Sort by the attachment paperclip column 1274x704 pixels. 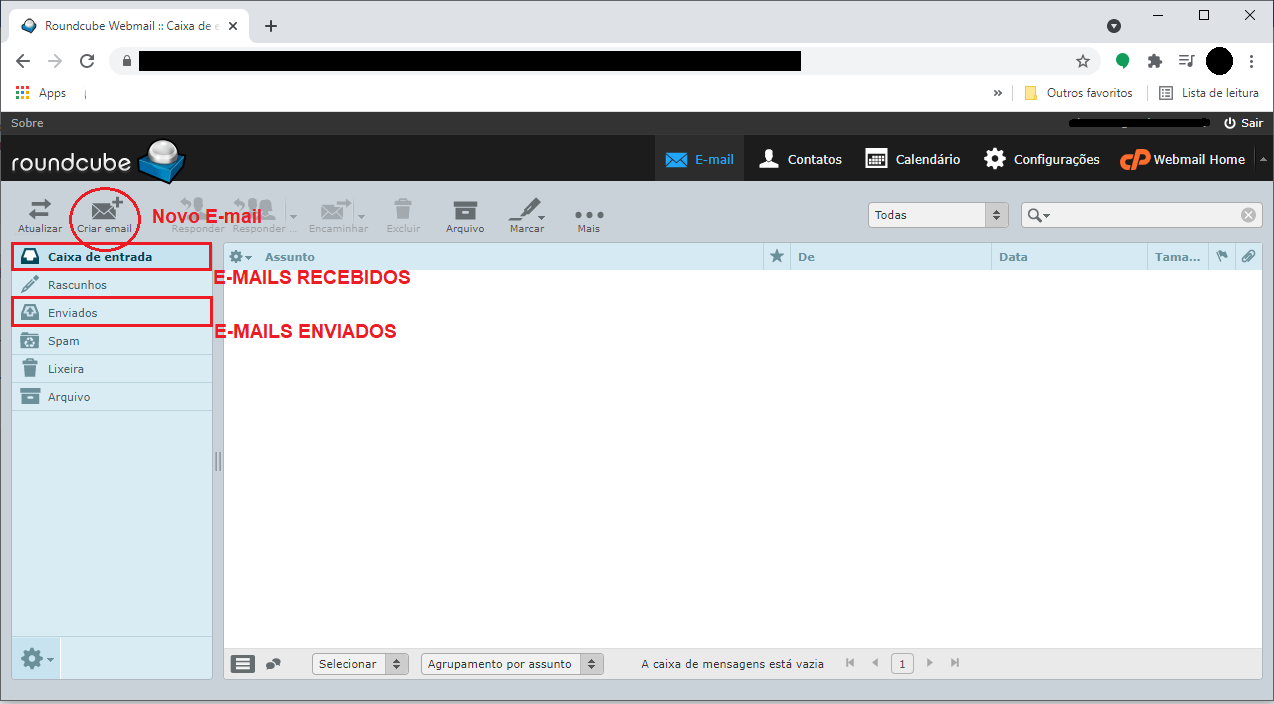1248,257
